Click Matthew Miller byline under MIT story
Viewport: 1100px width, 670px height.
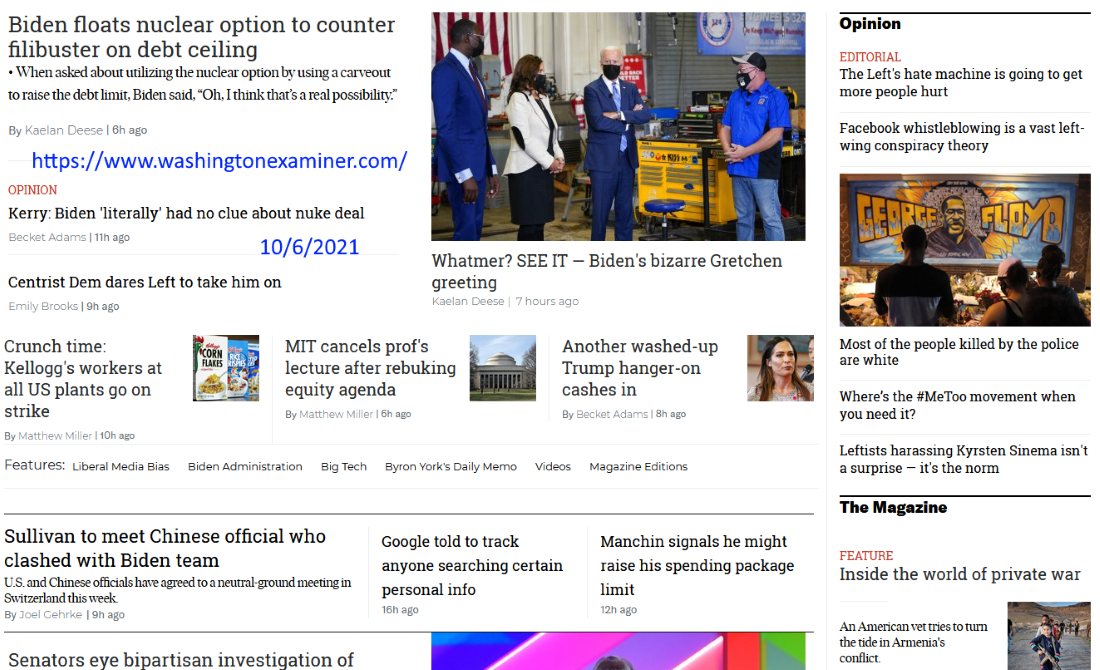point(336,414)
